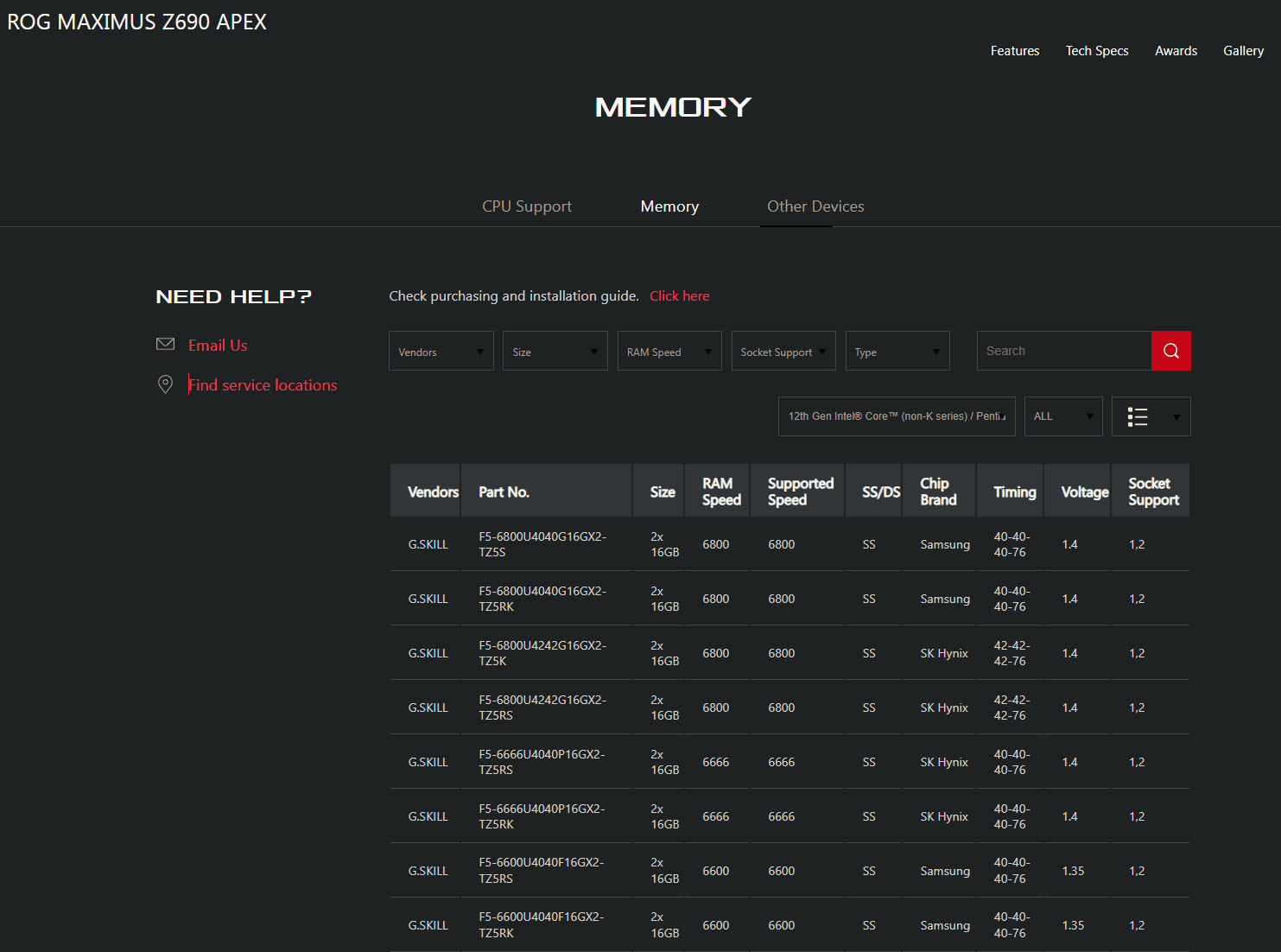Open the Gallery page
The height and width of the screenshot is (952, 1281).
[x=1243, y=51]
